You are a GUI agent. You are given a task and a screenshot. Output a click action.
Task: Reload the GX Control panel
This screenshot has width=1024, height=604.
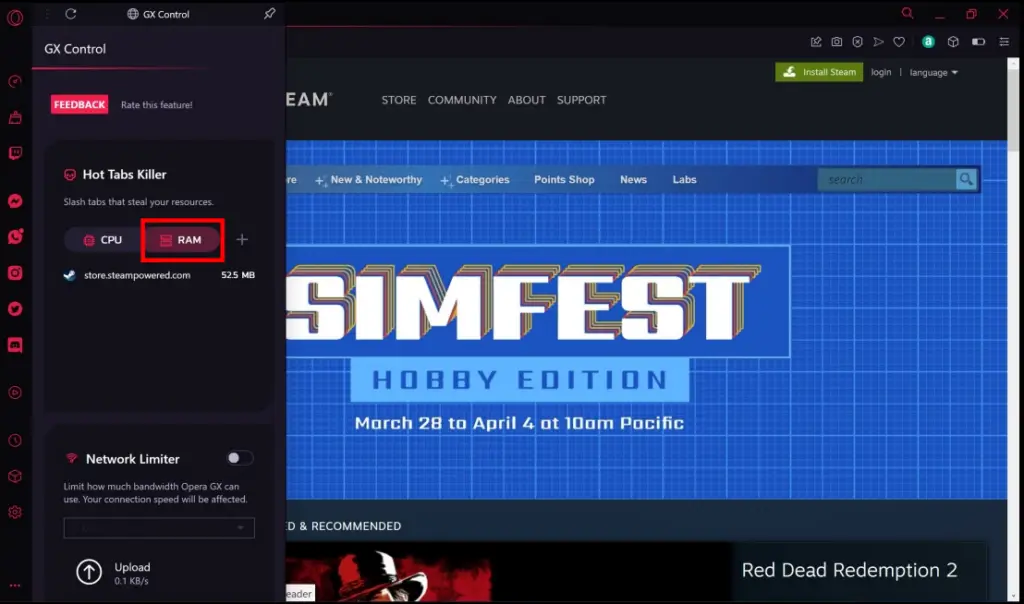coord(71,14)
